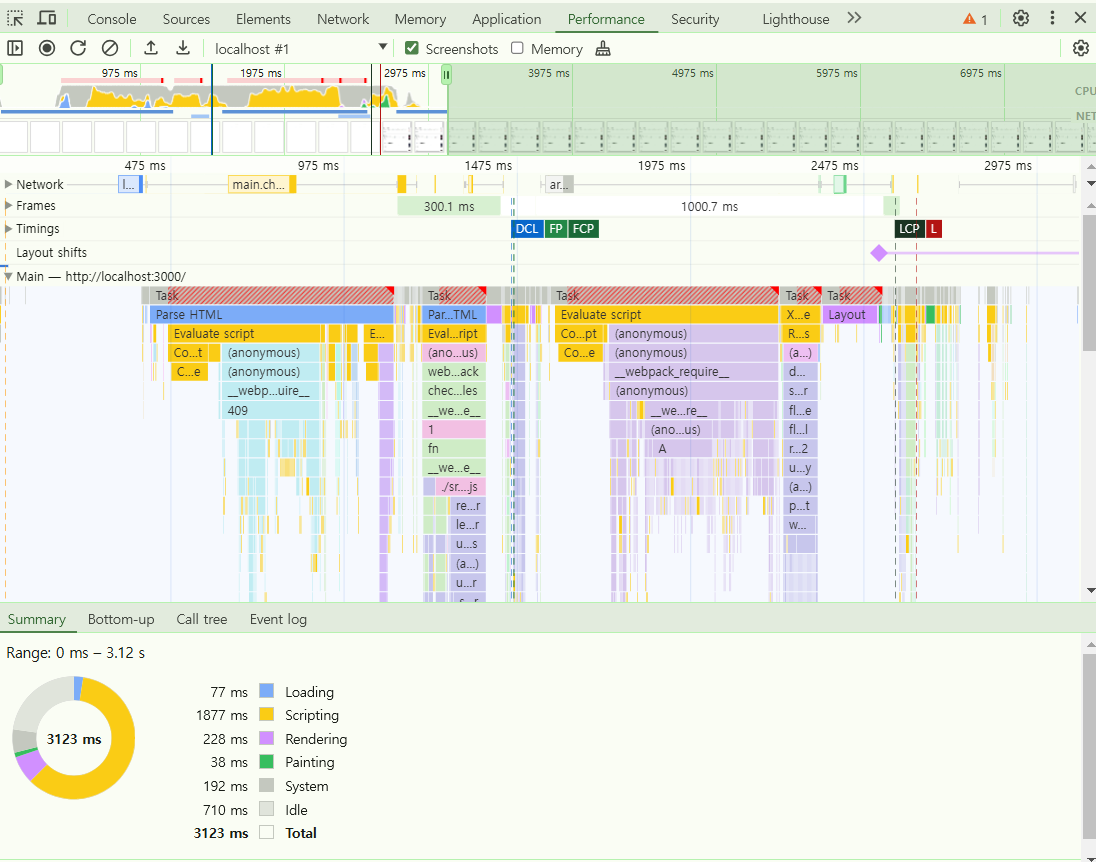
Task: Switch to the Console tab
Action: (x=112, y=19)
